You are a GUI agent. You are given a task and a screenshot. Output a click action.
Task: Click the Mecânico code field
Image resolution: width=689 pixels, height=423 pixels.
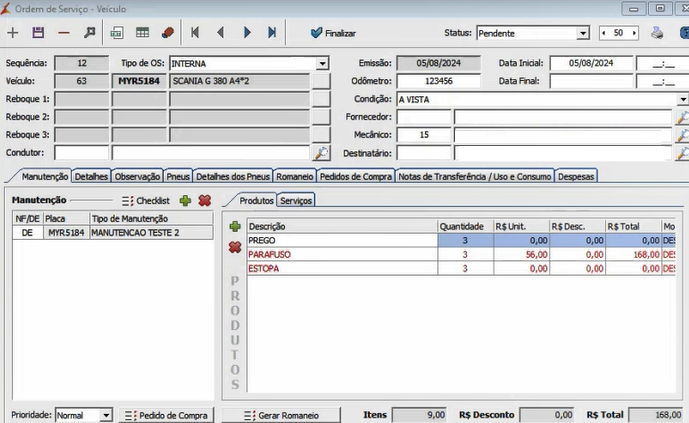(x=424, y=135)
